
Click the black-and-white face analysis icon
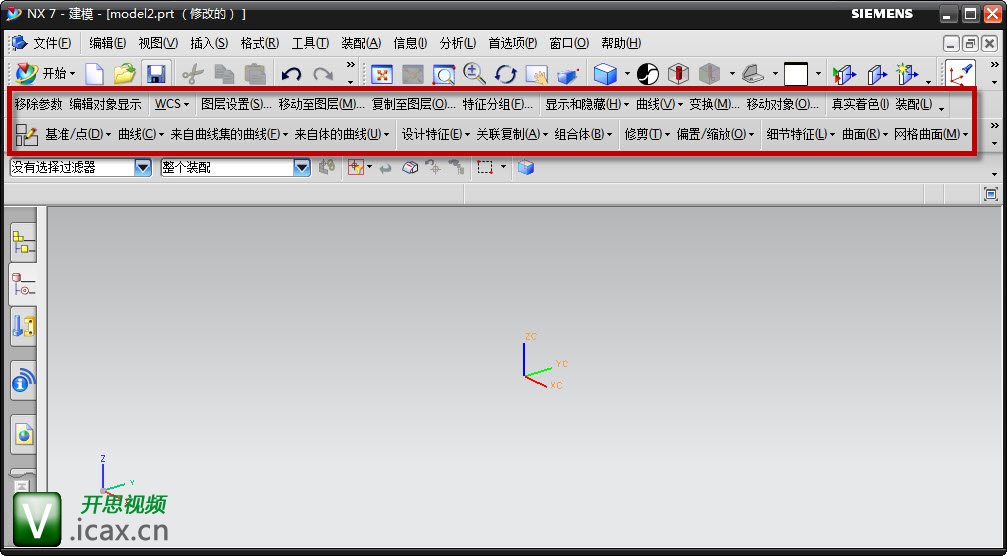[647, 74]
